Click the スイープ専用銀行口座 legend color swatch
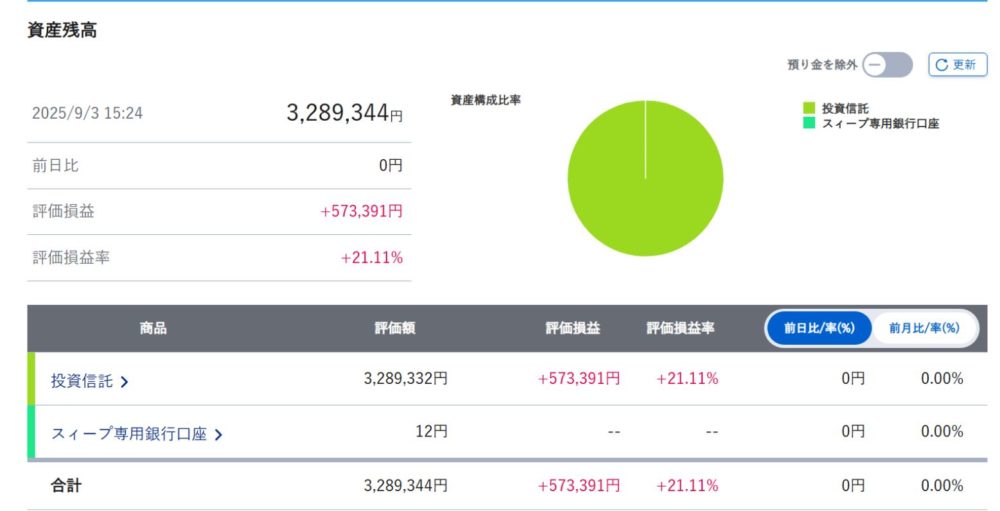The width and height of the screenshot is (1000, 511). click(x=809, y=124)
